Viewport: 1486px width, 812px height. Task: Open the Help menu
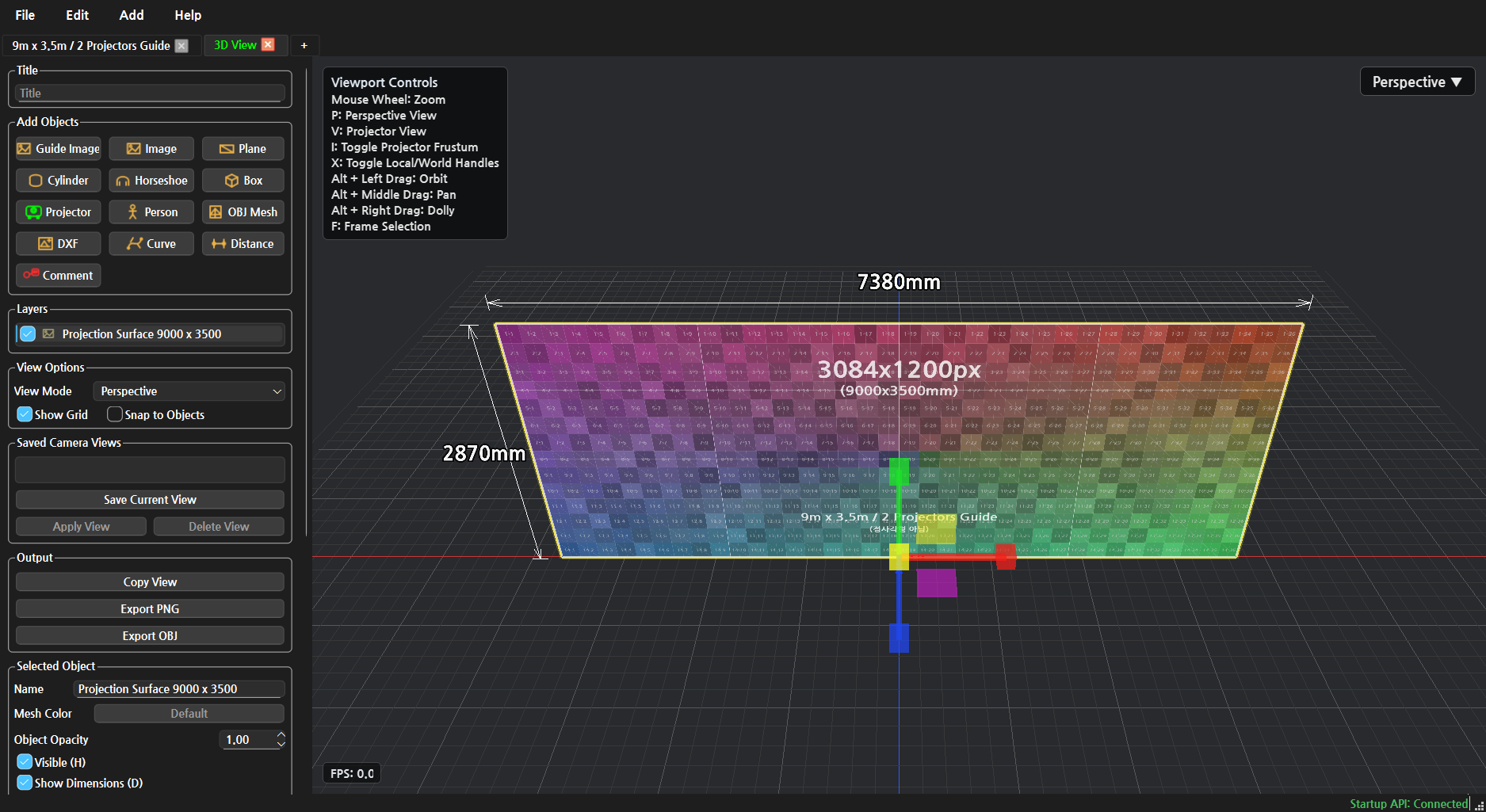188,15
